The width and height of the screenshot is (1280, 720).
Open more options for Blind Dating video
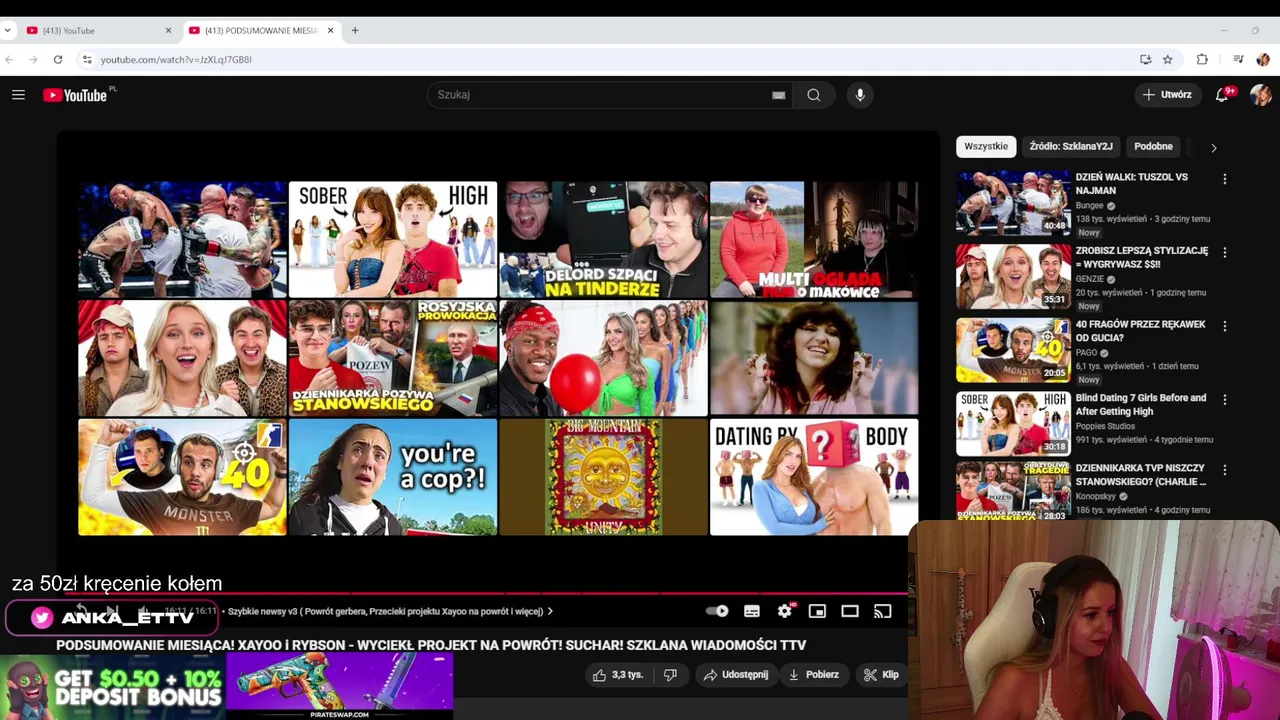pos(1224,400)
